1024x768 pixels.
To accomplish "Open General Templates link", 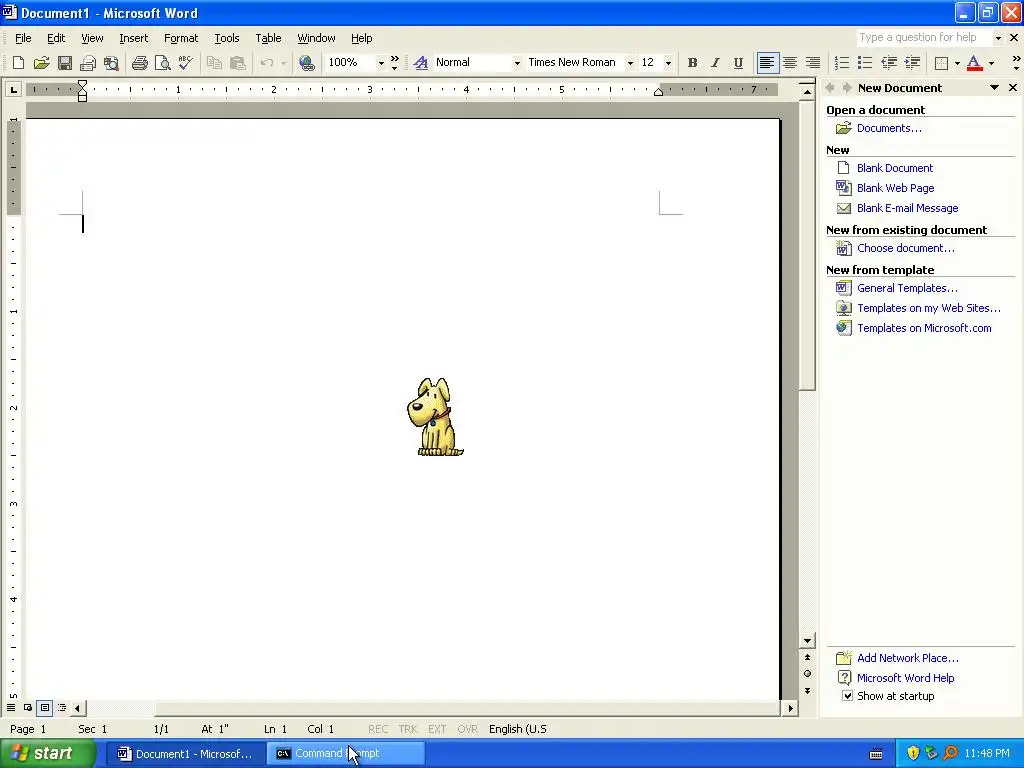I will click(907, 288).
